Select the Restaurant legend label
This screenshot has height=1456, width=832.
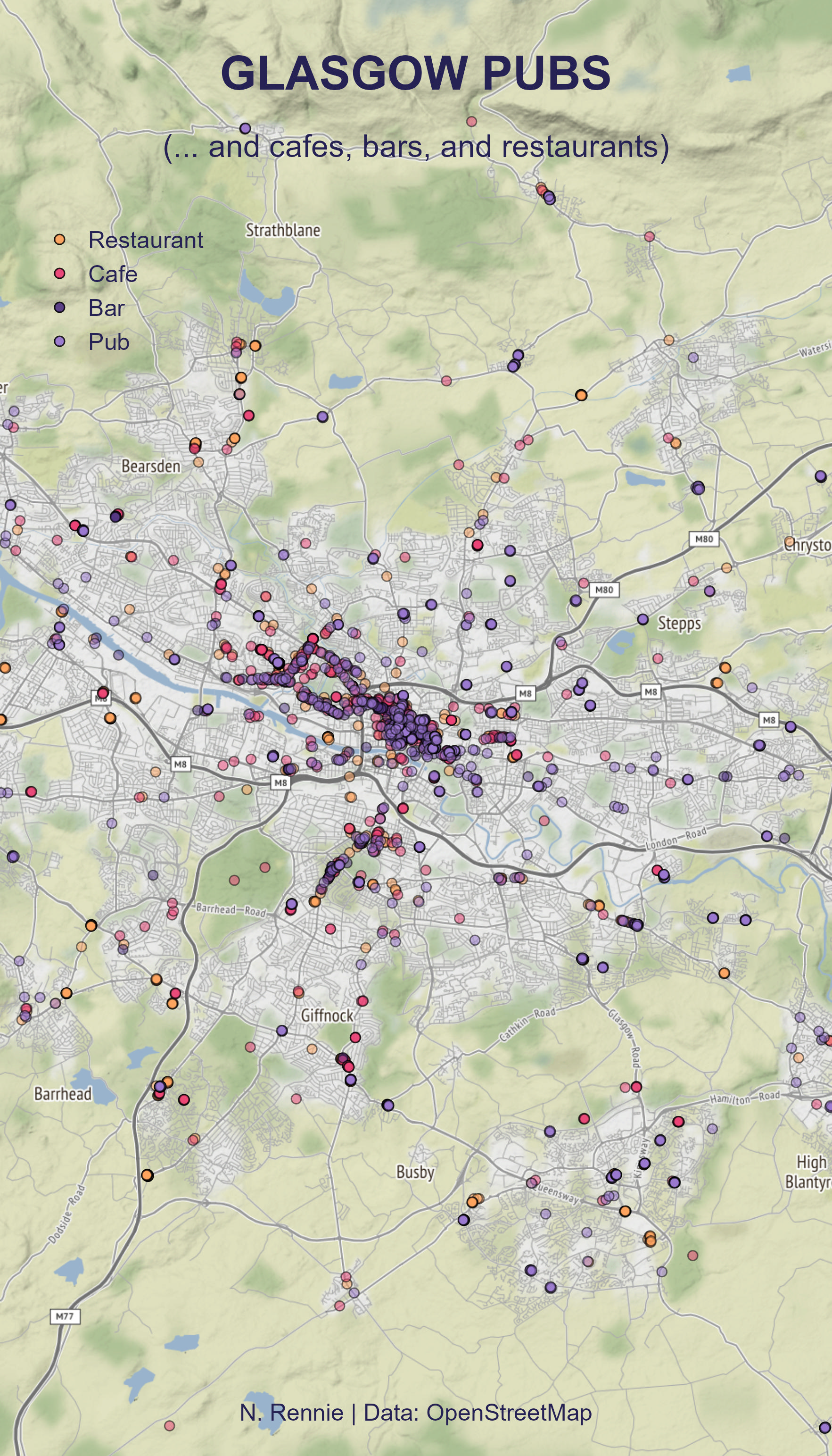pos(146,240)
